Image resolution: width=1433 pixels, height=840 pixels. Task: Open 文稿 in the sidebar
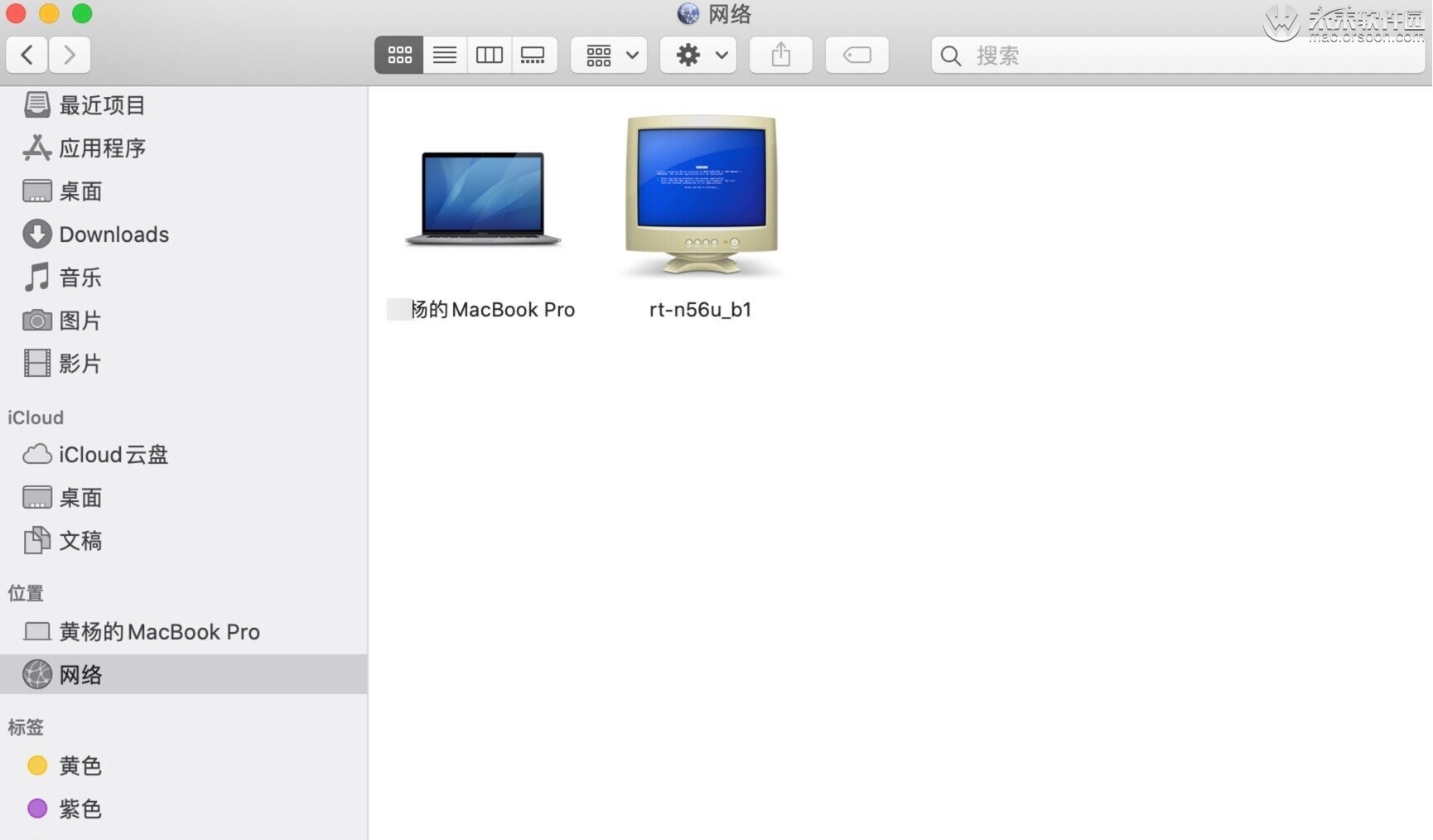tap(184, 541)
